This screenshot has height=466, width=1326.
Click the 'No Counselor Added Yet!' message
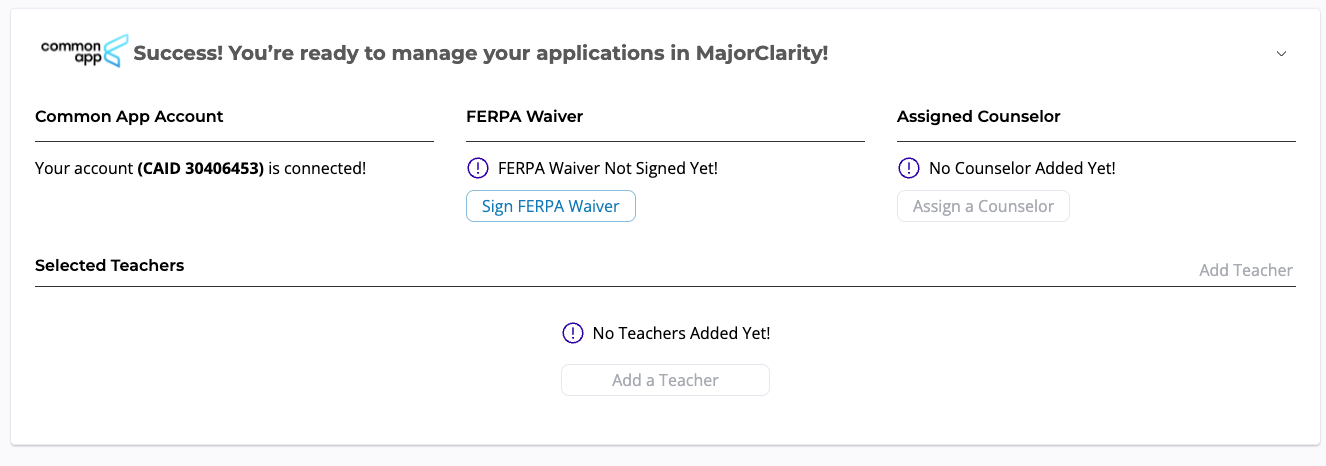point(1022,168)
